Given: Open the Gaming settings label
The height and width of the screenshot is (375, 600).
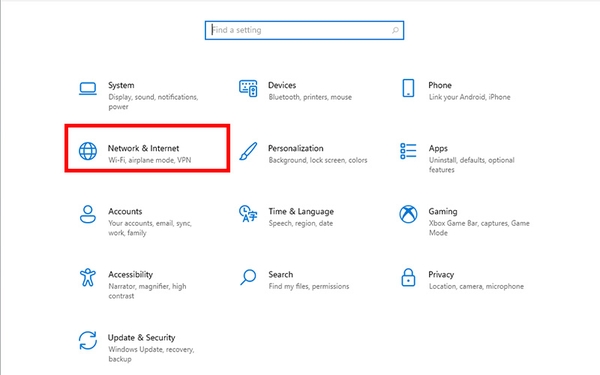Looking at the screenshot, I should tap(443, 212).
